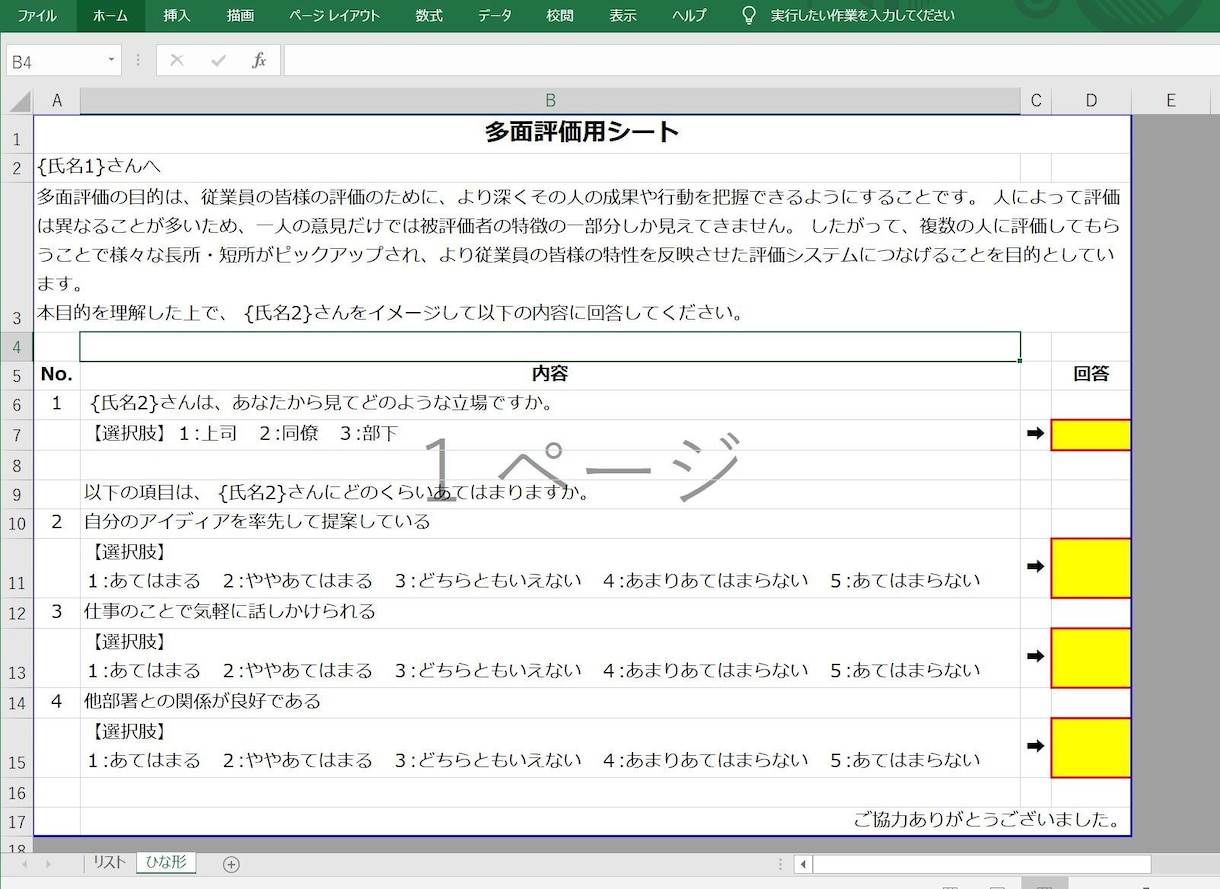
Task: Select column C header
Action: click(x=1036, y=101)
